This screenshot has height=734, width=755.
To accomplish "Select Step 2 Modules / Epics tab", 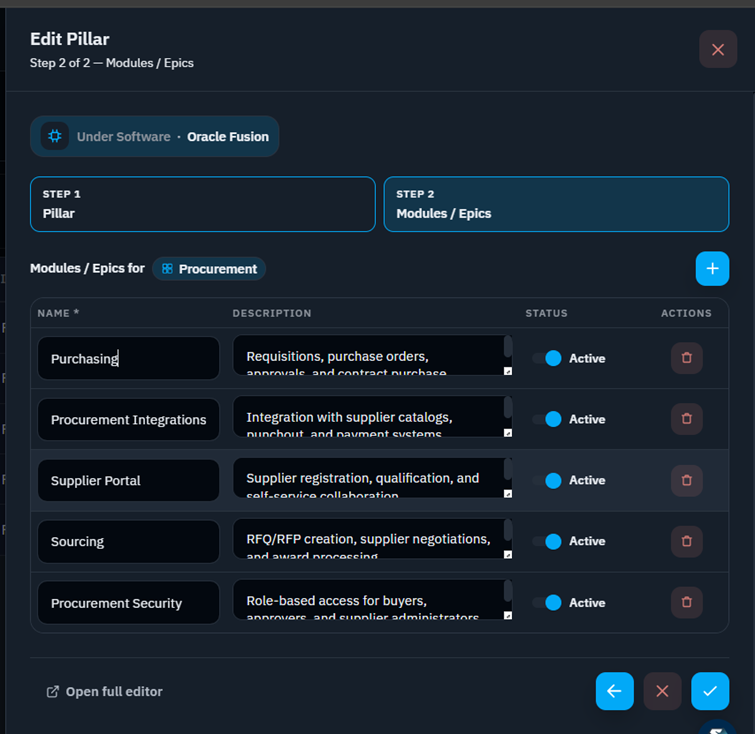I will (556, 204).
